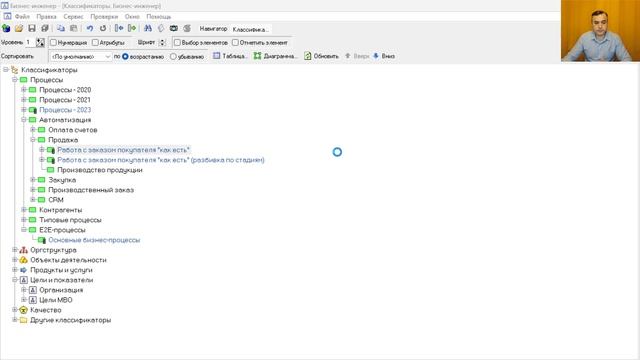
Task: Click the first toolbar icon before Open folder
Action: coord(6,29)
